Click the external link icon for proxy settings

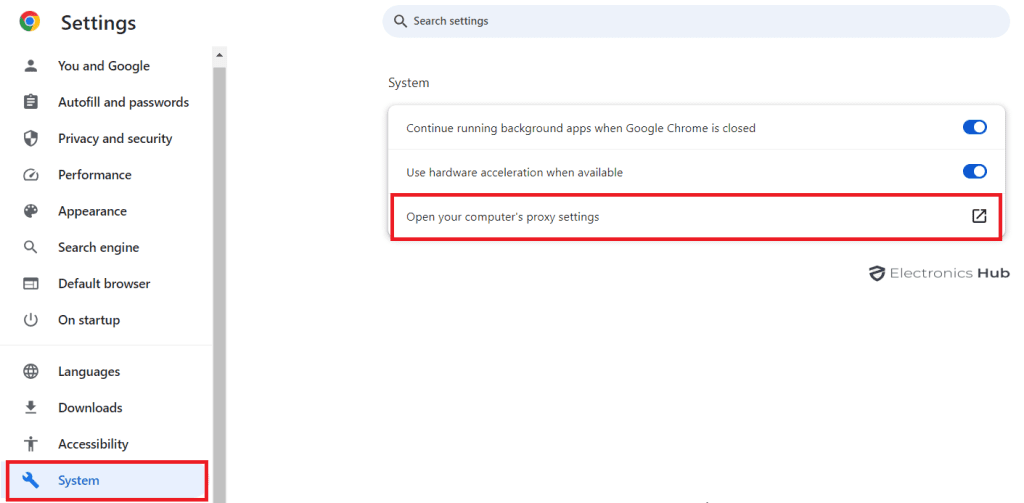pyautogui.click(x=979, y=216)
